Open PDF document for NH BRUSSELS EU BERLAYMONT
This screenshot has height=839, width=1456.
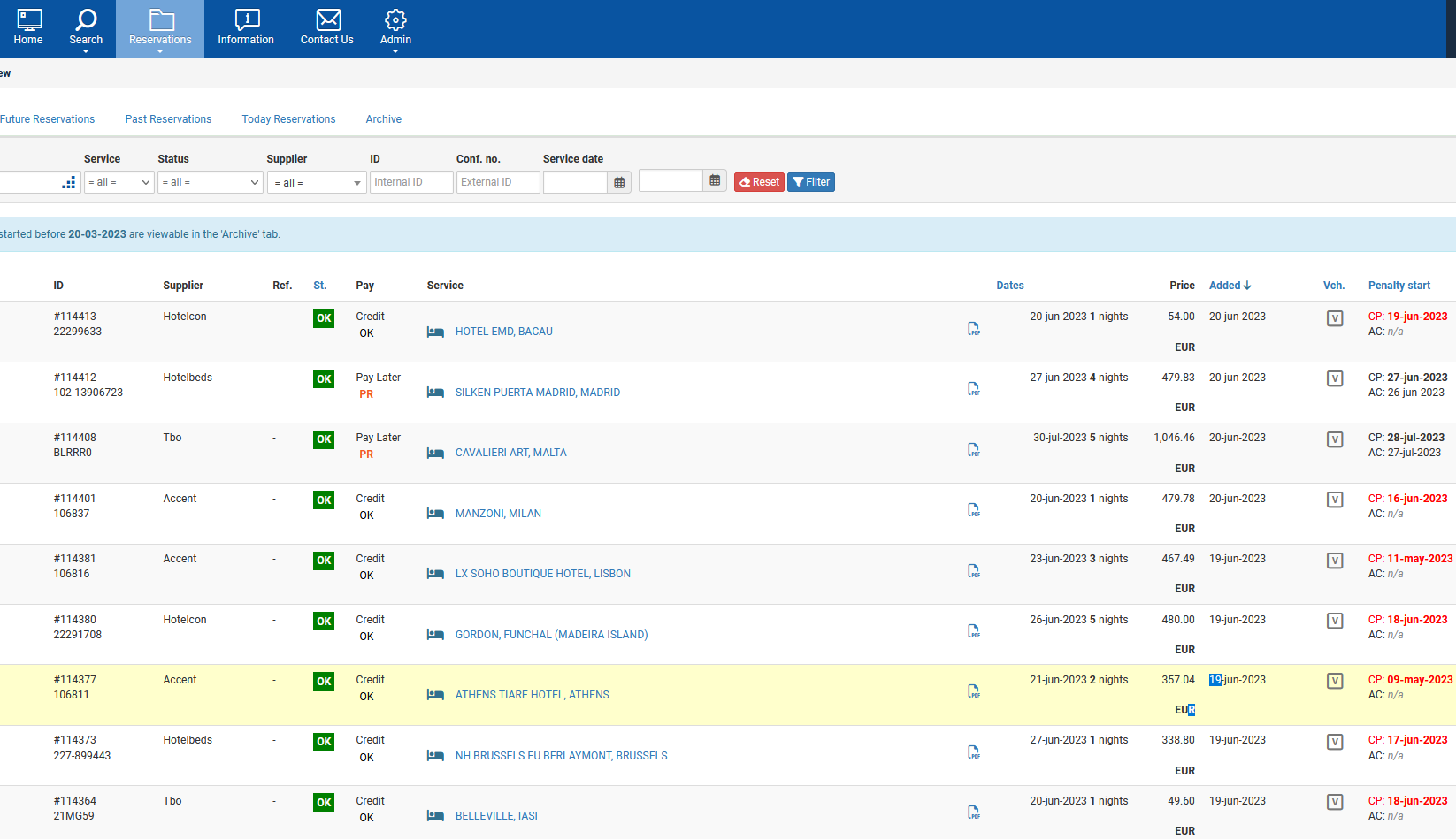(x=973, y=752)
